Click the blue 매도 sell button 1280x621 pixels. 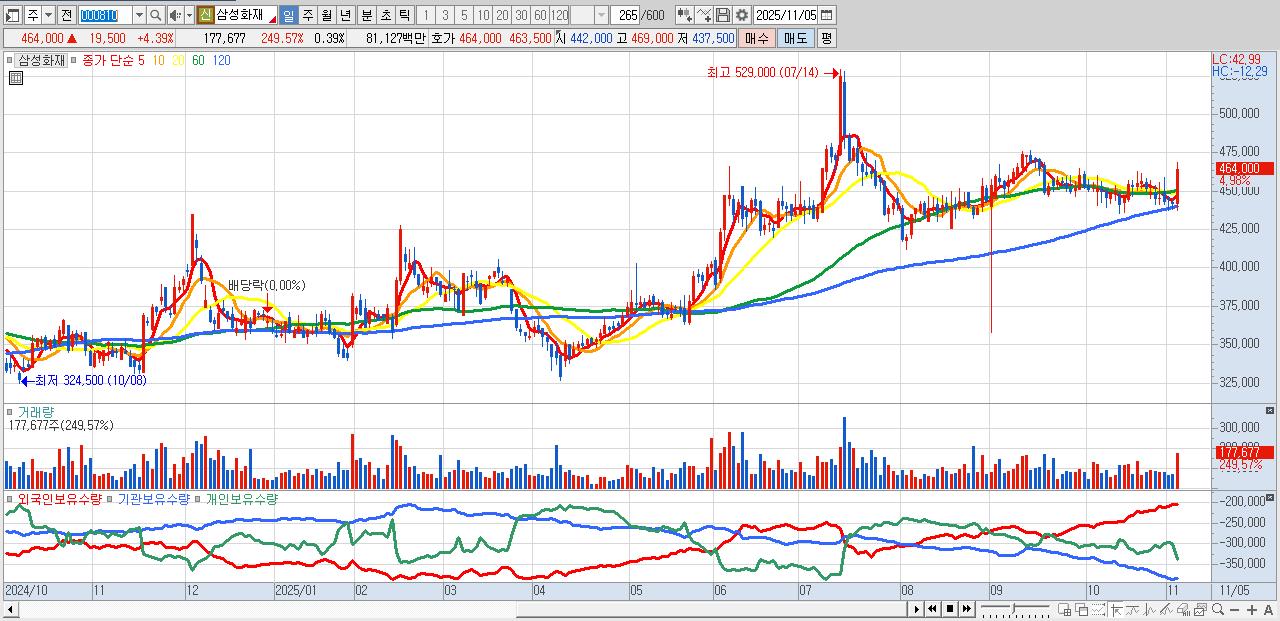pos(795,38)
